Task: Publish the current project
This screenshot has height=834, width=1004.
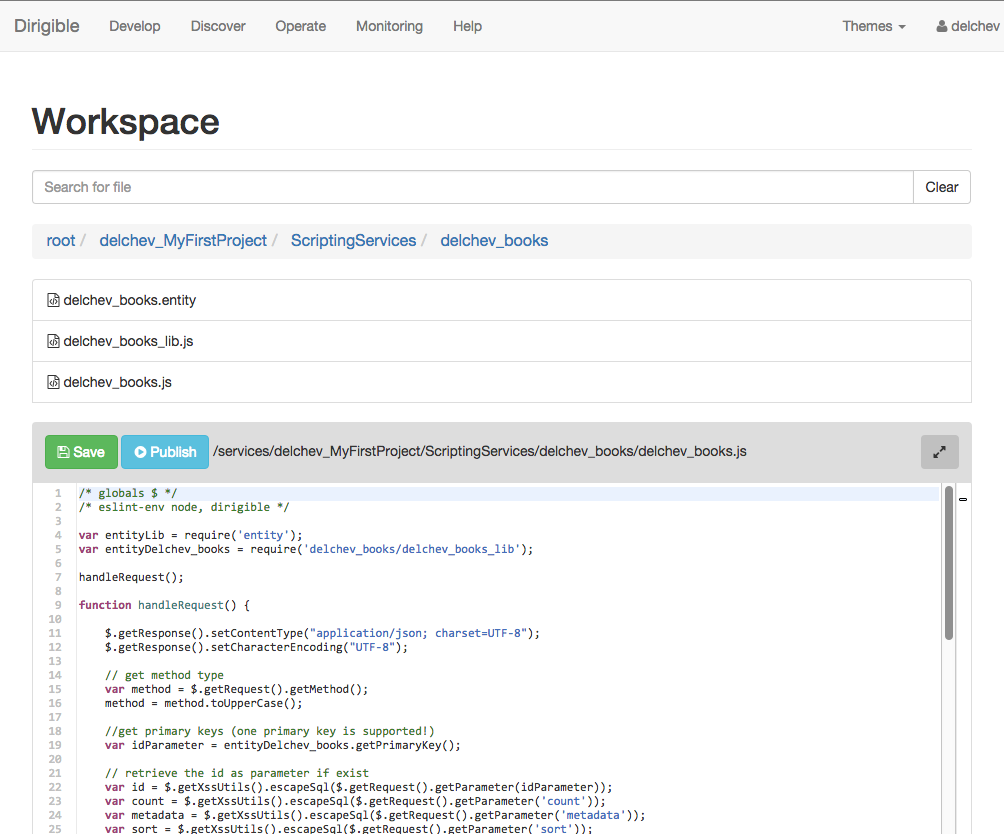Action: click(165, 452)
